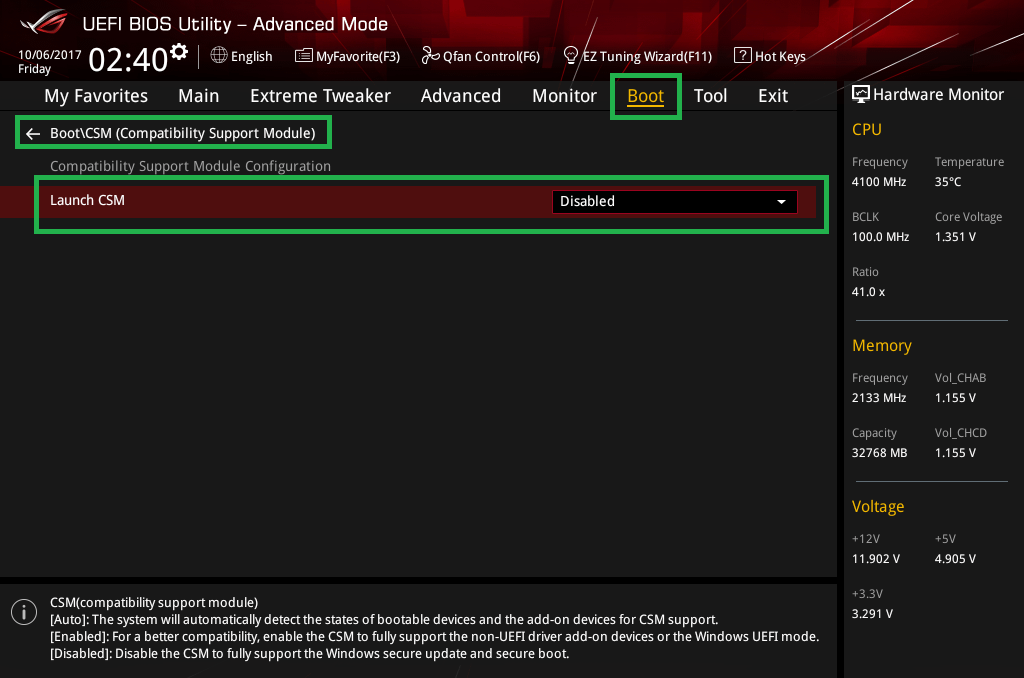Screen dimensions: 1024x678
Task: Click the [Disabled] help description line
Action: 310,654
